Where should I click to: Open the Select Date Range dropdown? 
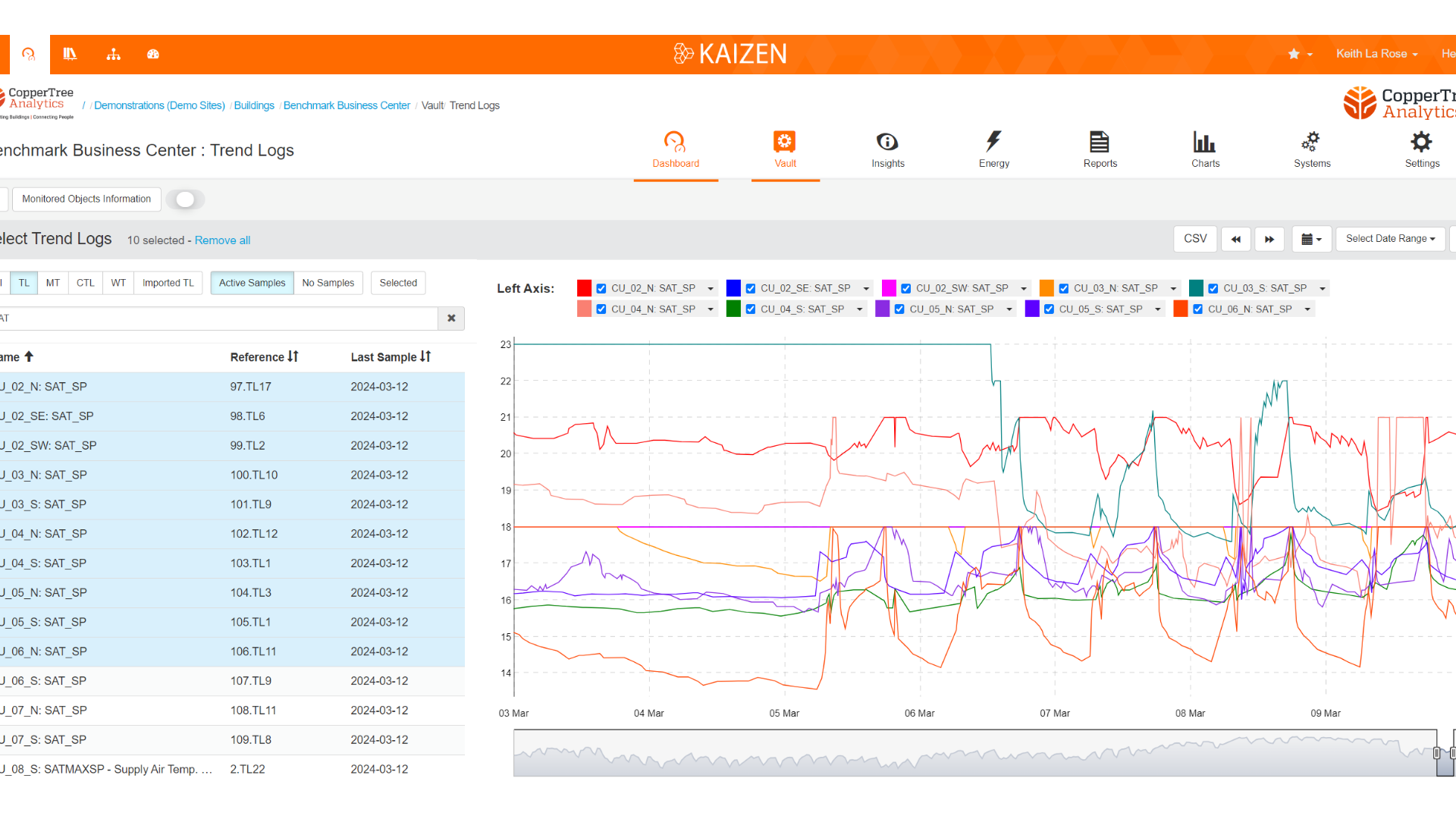[x=1390, y=239]
